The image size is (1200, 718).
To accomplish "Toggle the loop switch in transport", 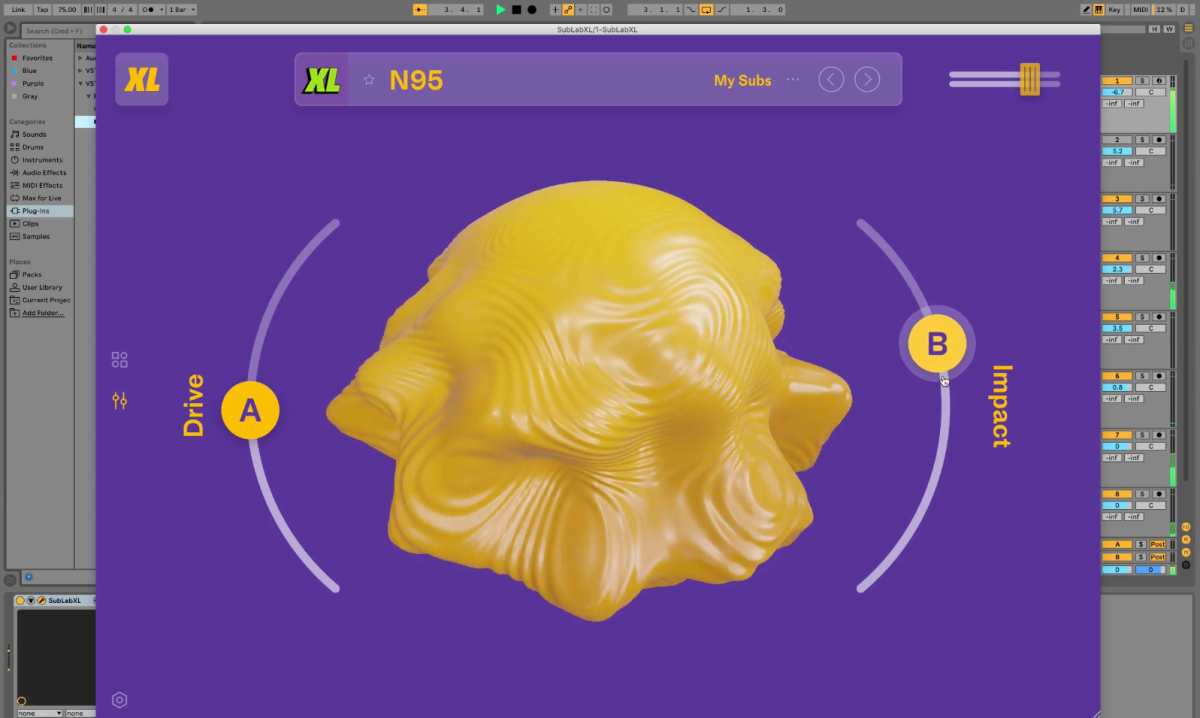I will 706,9.
